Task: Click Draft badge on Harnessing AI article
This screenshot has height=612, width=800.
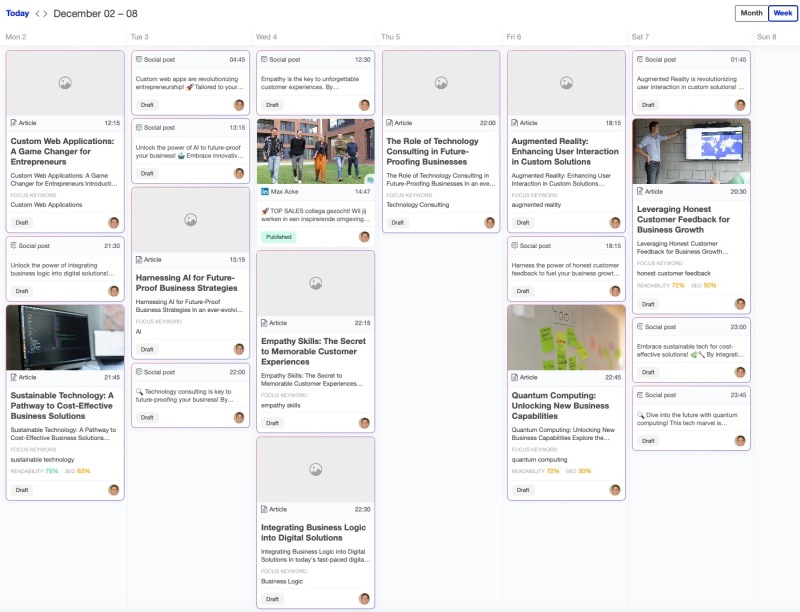Action: click(147, 349)
